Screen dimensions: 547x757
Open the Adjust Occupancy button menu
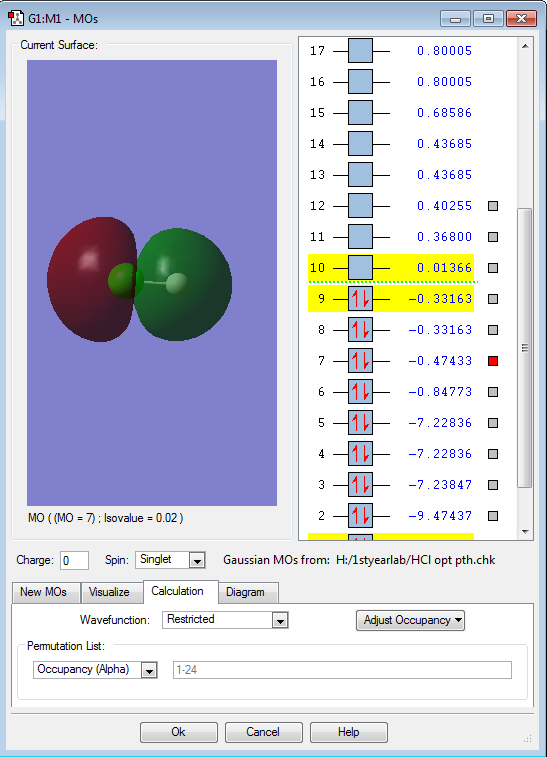pyautogui.click(x=410, y=620)
